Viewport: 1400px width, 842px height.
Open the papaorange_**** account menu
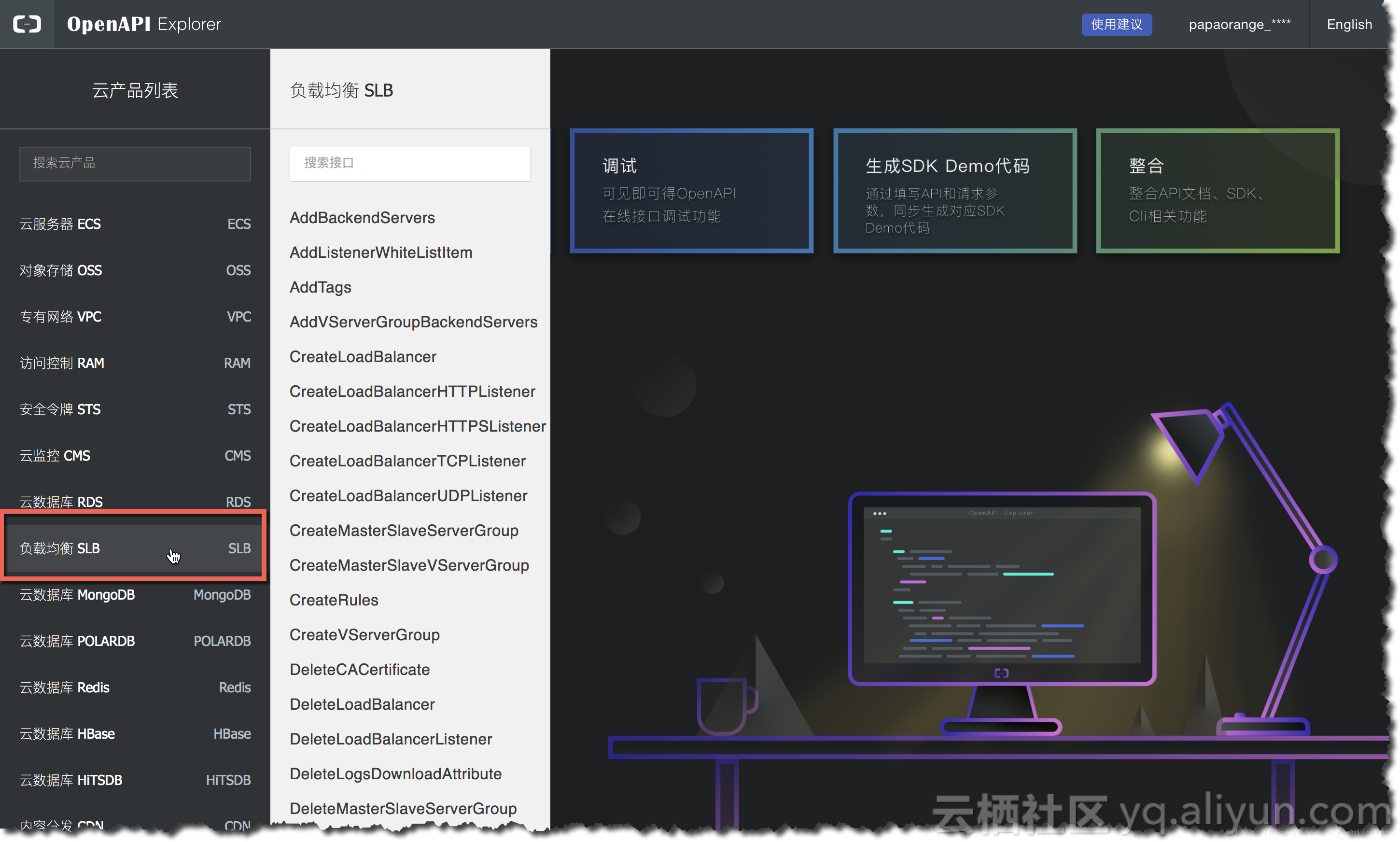(x=1239, y=25)
